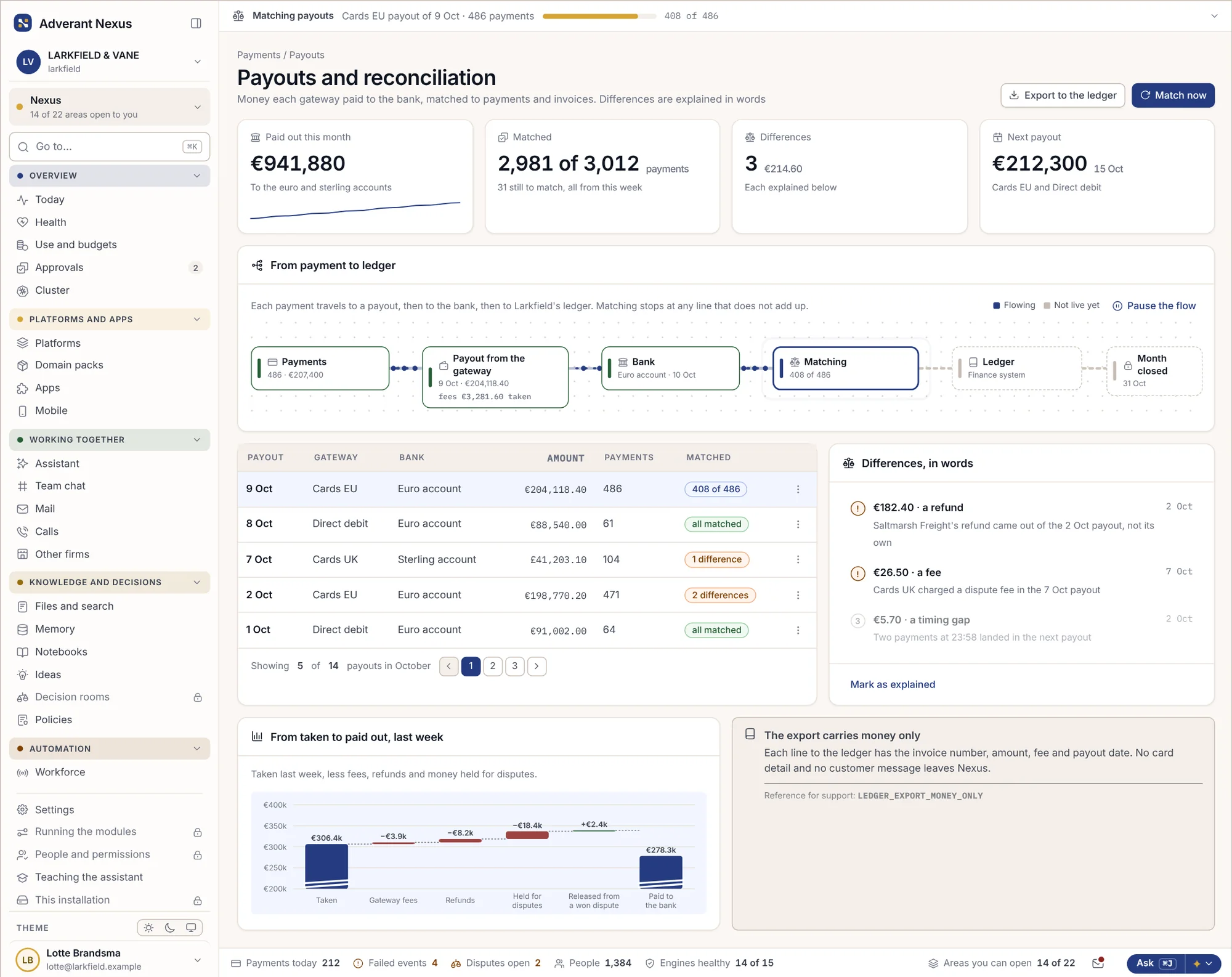Select the Matching step in the flow
The width and height of the screenshot is (1232, 977).
[x=845, y=368]
